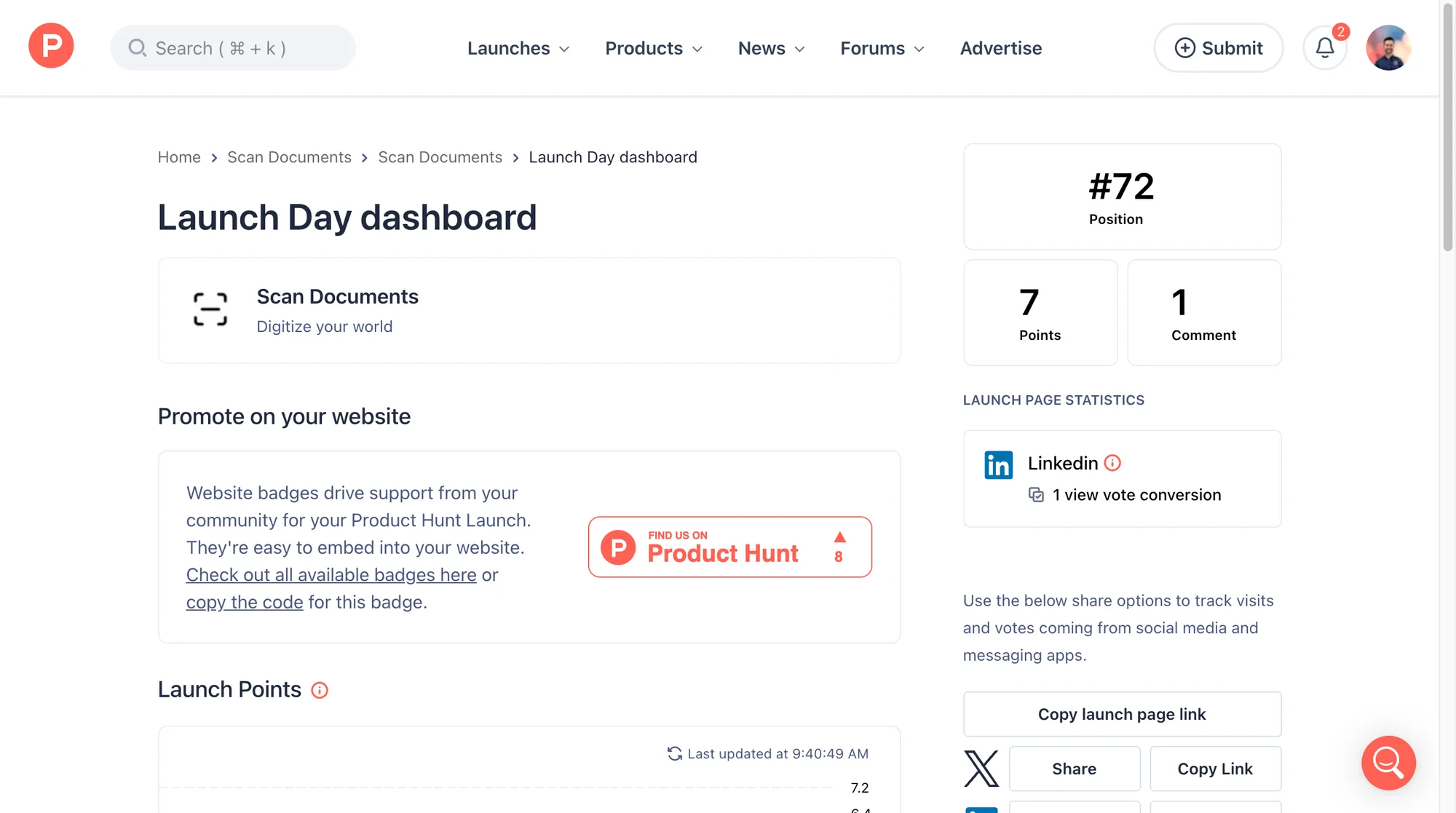The width and height of the screenshot is (1456, 813).
Task: Click inside the search input field
Action: click(x=233, y=48)
